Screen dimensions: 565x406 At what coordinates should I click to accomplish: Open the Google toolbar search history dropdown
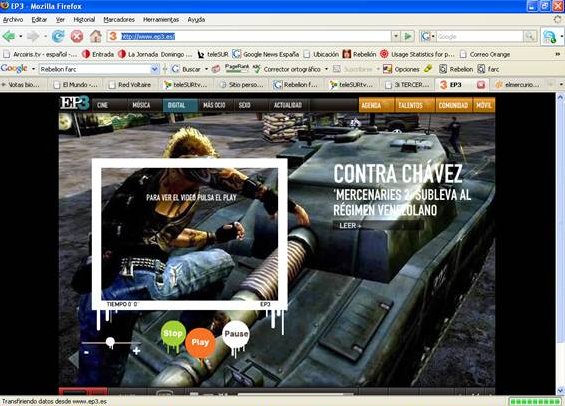click(x=155, y=69)
